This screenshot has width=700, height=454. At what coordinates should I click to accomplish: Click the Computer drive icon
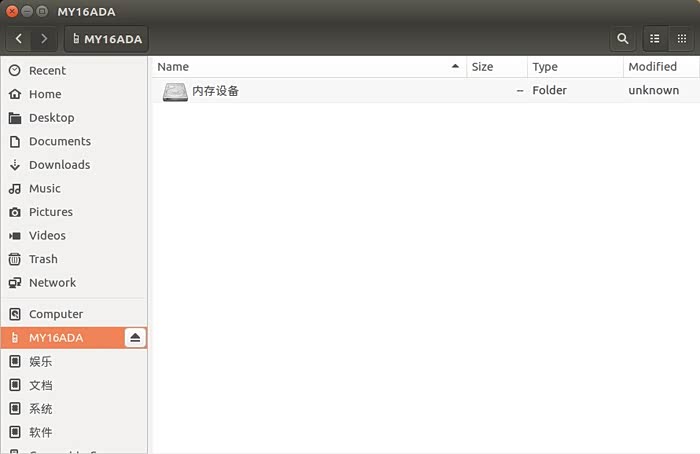coord(15,314)
